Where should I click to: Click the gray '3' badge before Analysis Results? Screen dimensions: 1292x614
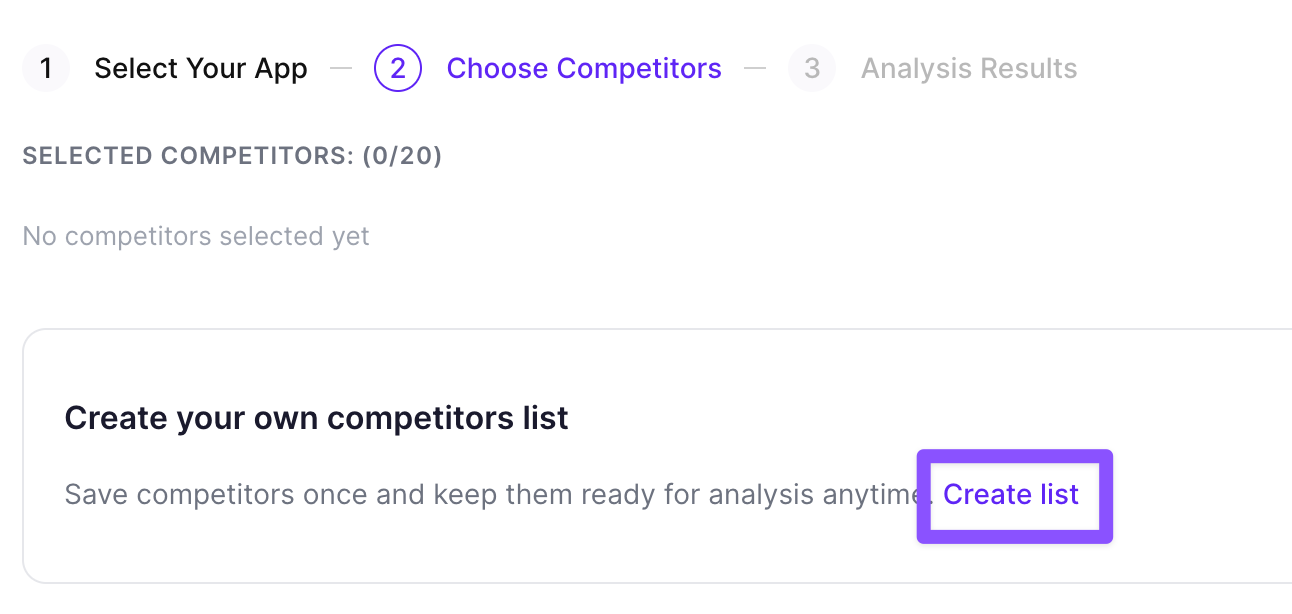(812, 68)
